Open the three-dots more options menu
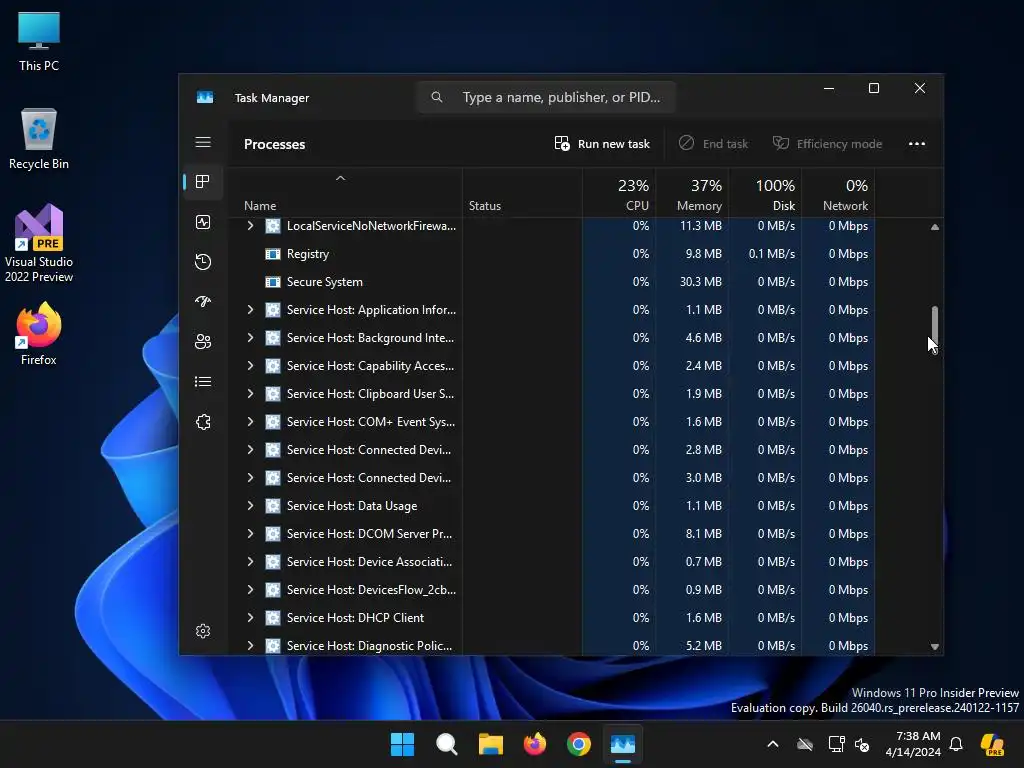The width and height of the screenshot is (1024, 768). [x=917, y=144]
